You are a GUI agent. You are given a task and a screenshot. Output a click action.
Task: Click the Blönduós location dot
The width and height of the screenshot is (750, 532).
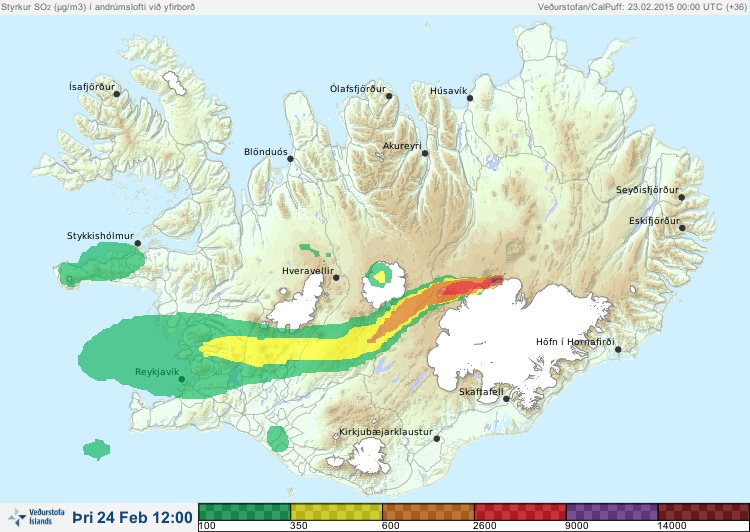(x=290, y=159)
